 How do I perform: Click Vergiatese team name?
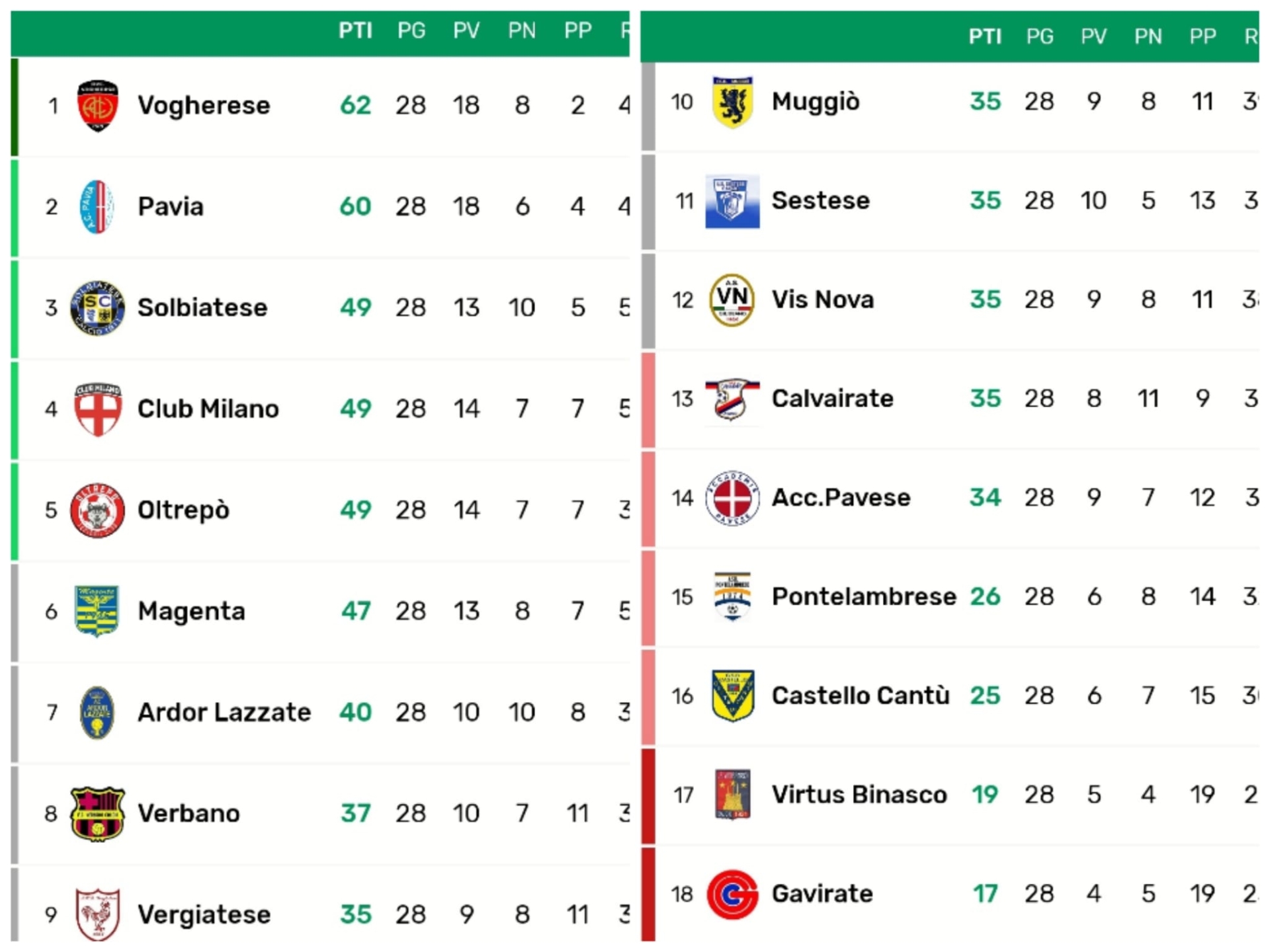pos(204,915)
